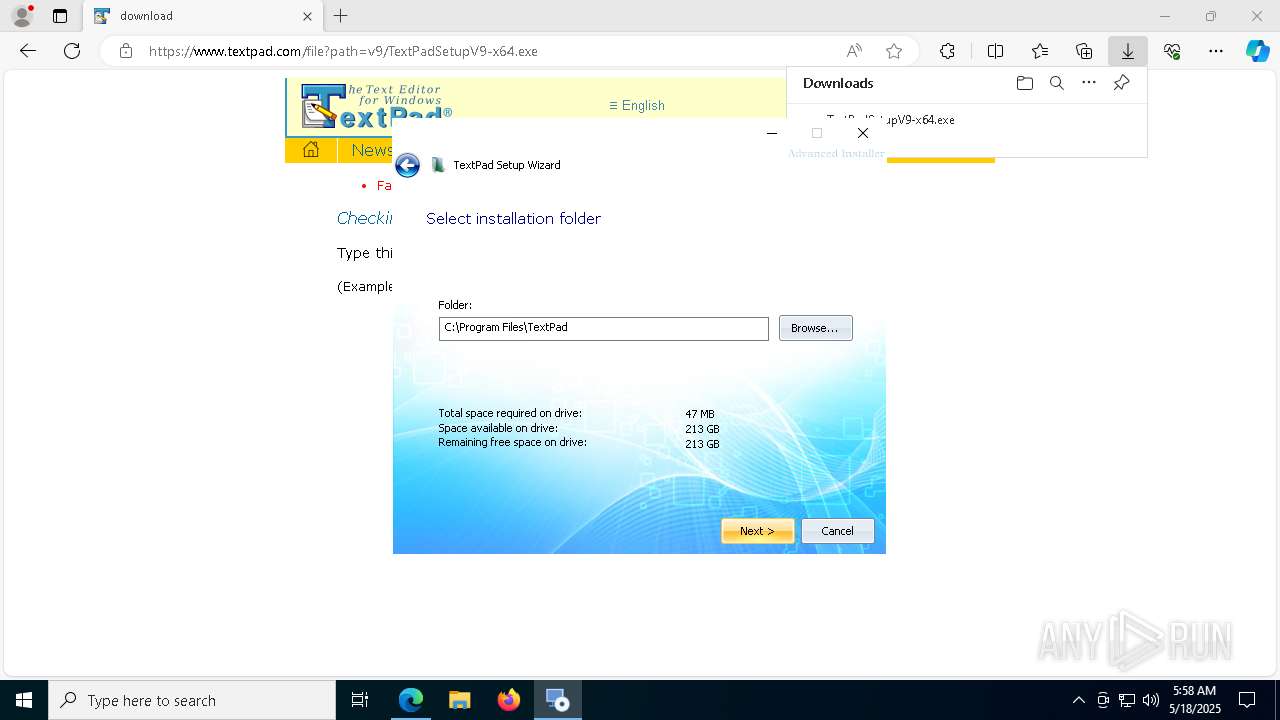Screen dimensions: 1280x720
Task: Click the address bar URL
Action: pos(343,51)
